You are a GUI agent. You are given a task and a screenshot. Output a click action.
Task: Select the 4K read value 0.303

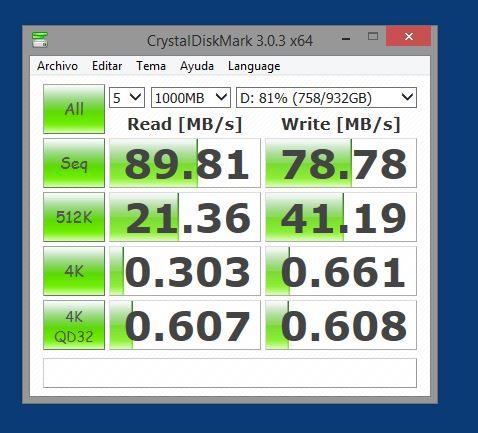185,271
